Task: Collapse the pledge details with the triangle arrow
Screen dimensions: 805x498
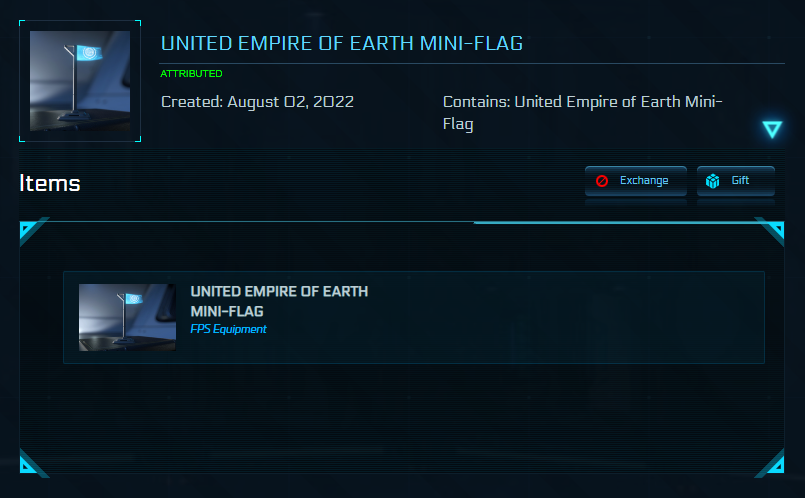Action: (x=771, y=129)
